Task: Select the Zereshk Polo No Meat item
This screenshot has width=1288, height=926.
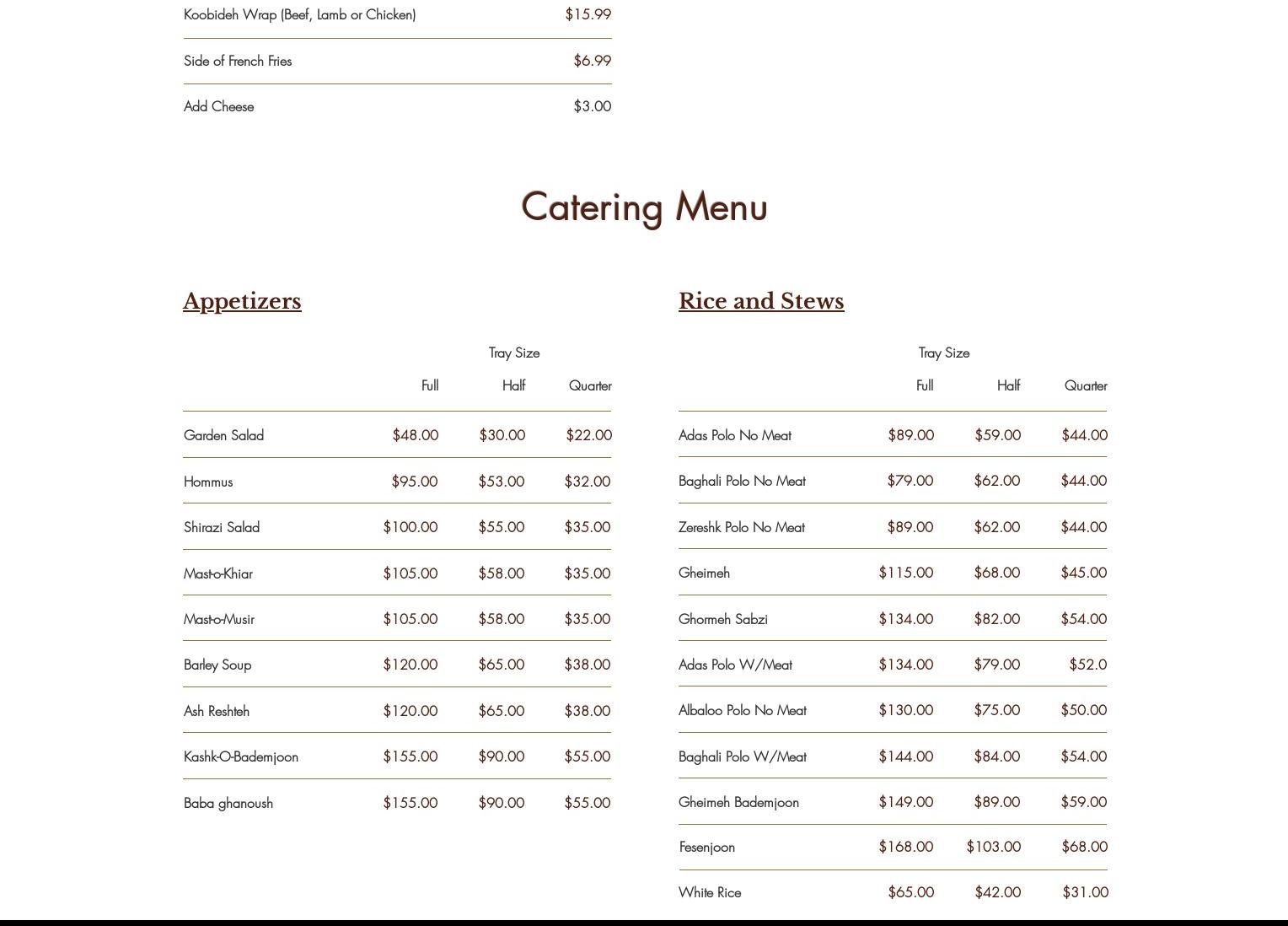Action: (x=742, y=527)
